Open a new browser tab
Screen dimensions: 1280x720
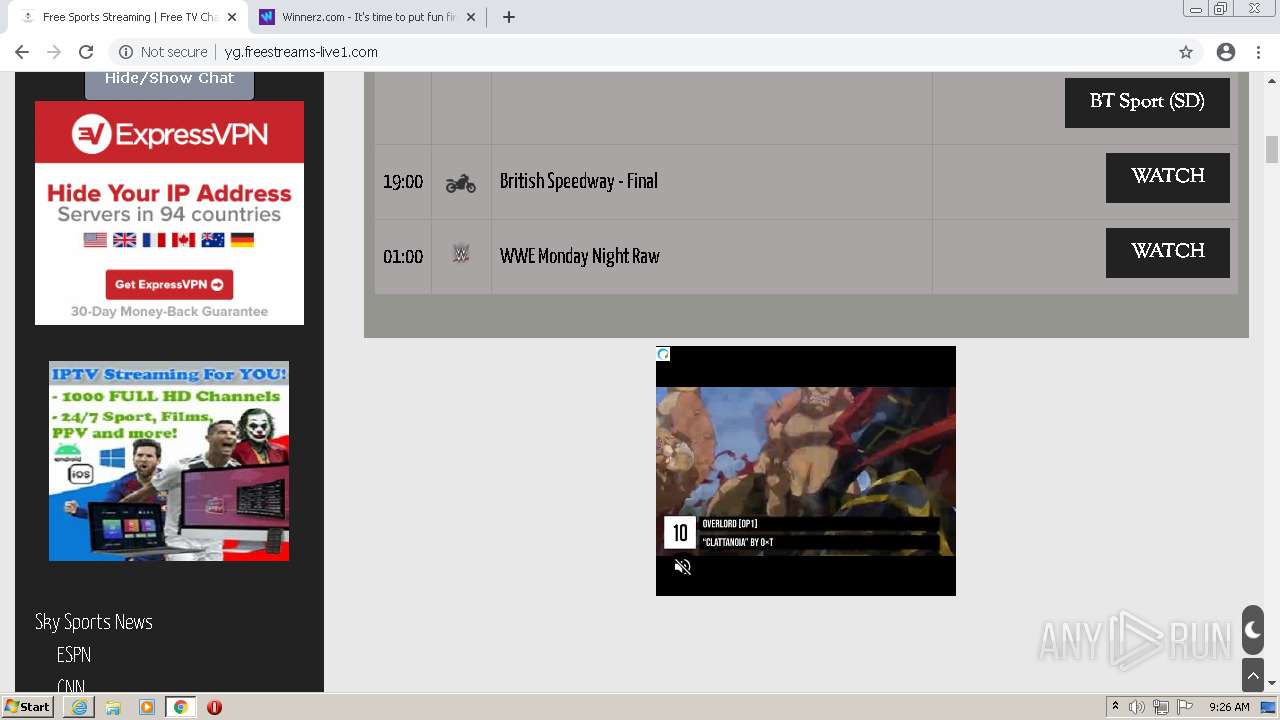tap(508, 17)
